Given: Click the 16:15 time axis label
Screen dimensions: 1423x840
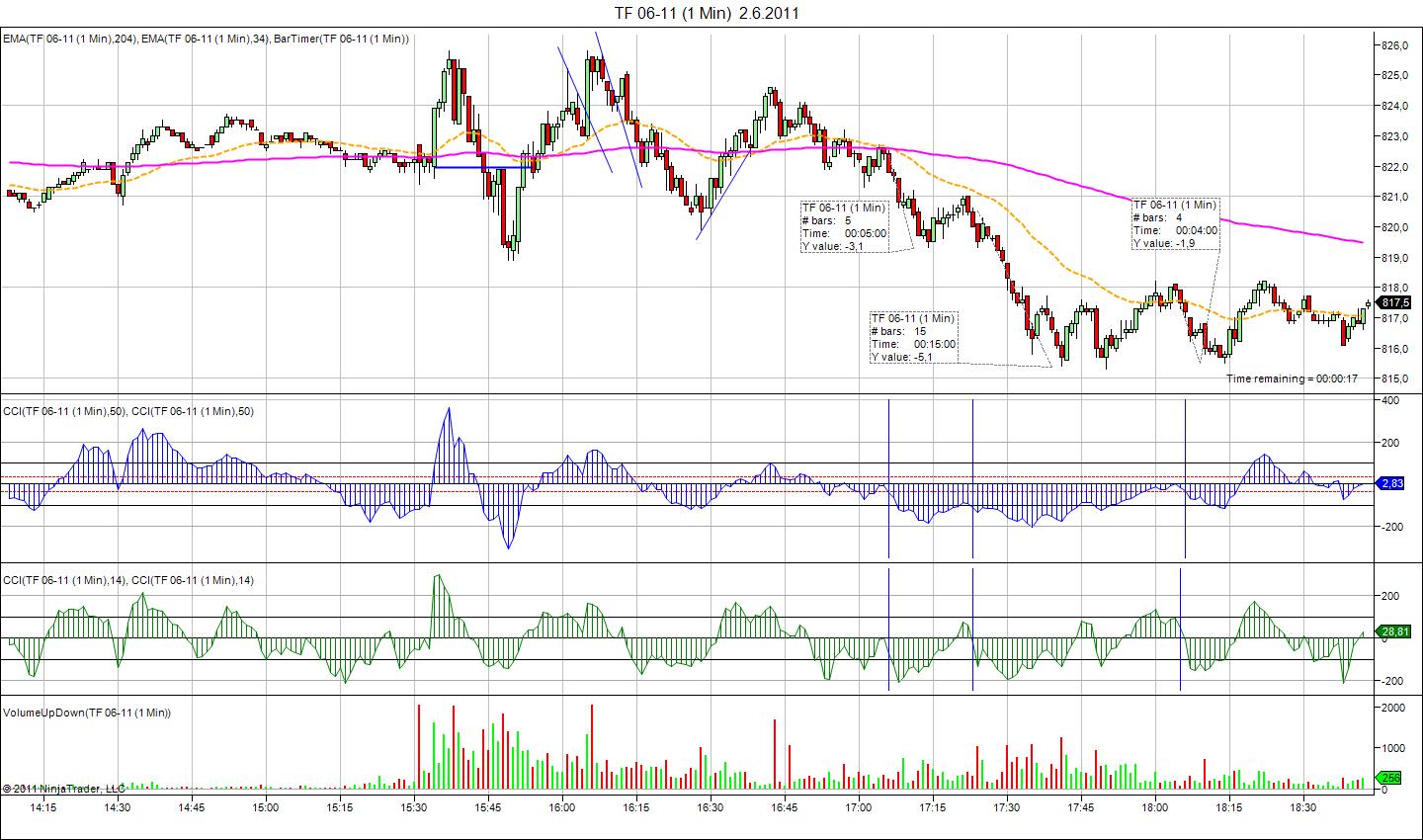Looking at the screenshot, I should click(636, 807).
